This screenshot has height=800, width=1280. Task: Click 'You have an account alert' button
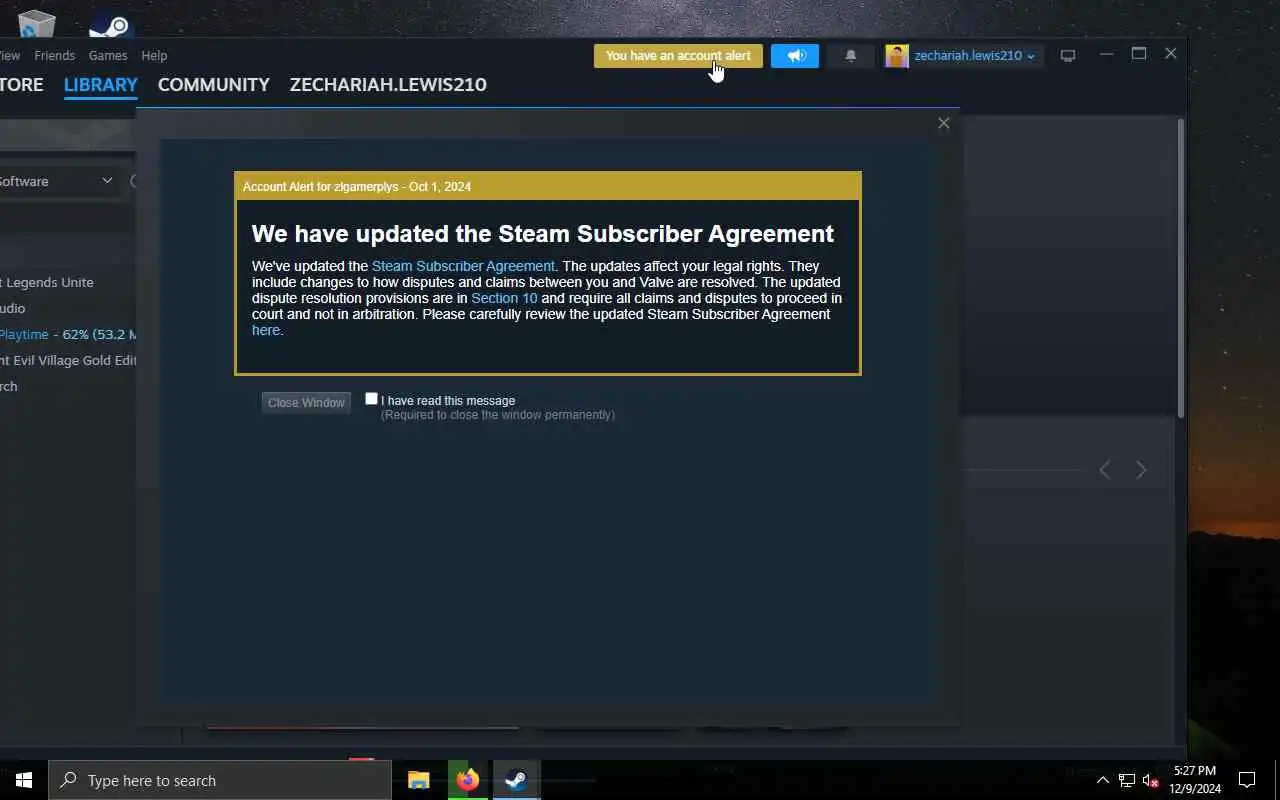(x=678, y=56)
